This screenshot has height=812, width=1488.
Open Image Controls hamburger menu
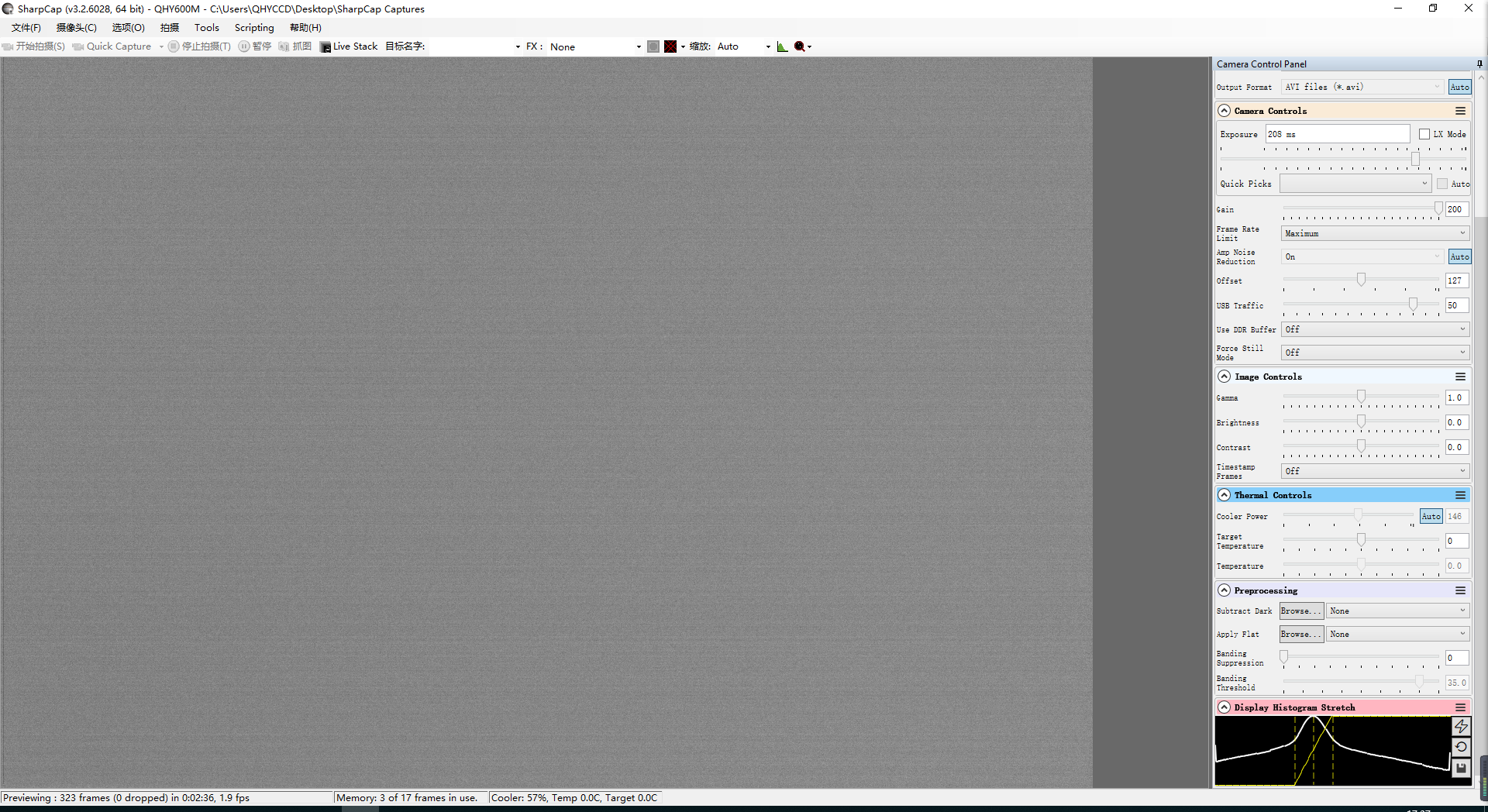pos(1460,377)
